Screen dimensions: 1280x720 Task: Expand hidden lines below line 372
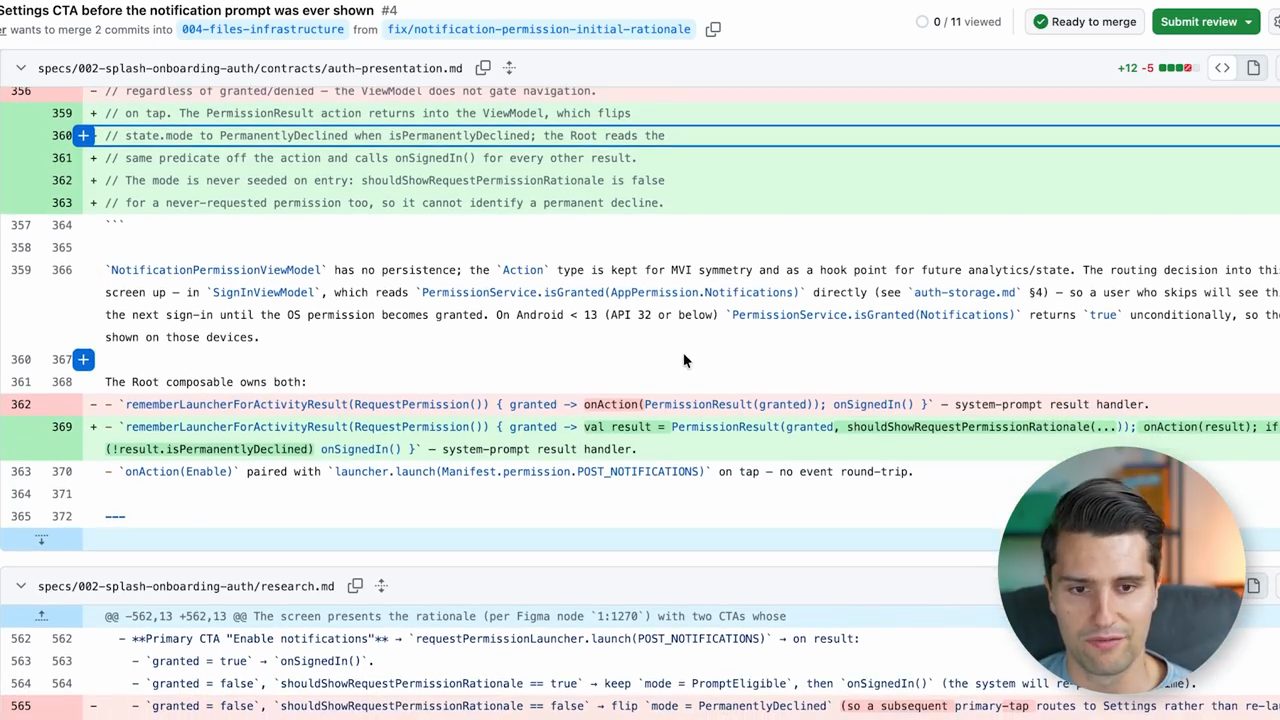[41, 539]
